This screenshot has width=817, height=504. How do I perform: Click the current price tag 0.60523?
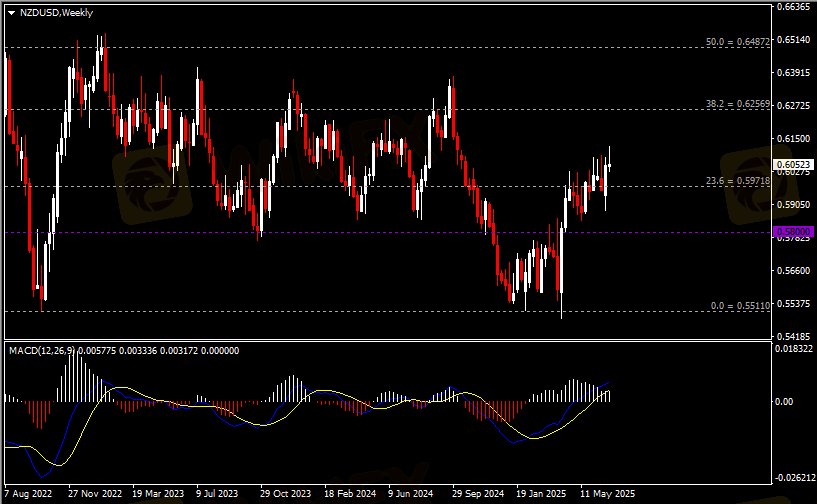794,165
